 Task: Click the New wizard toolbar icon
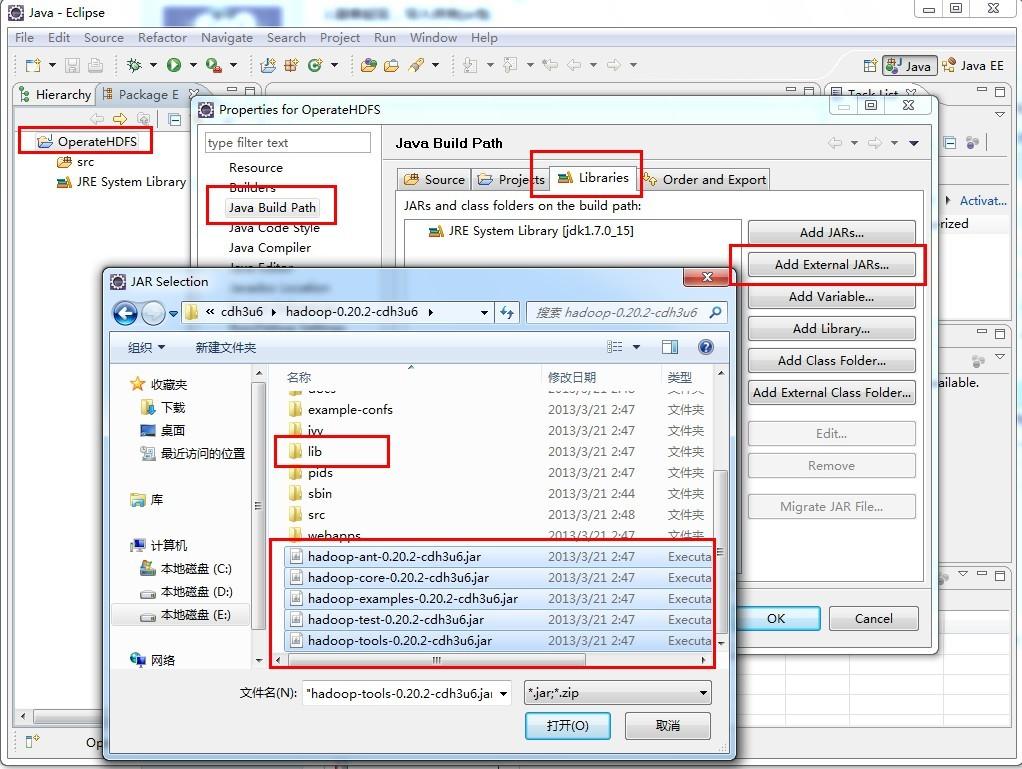[x=33, y=65]
